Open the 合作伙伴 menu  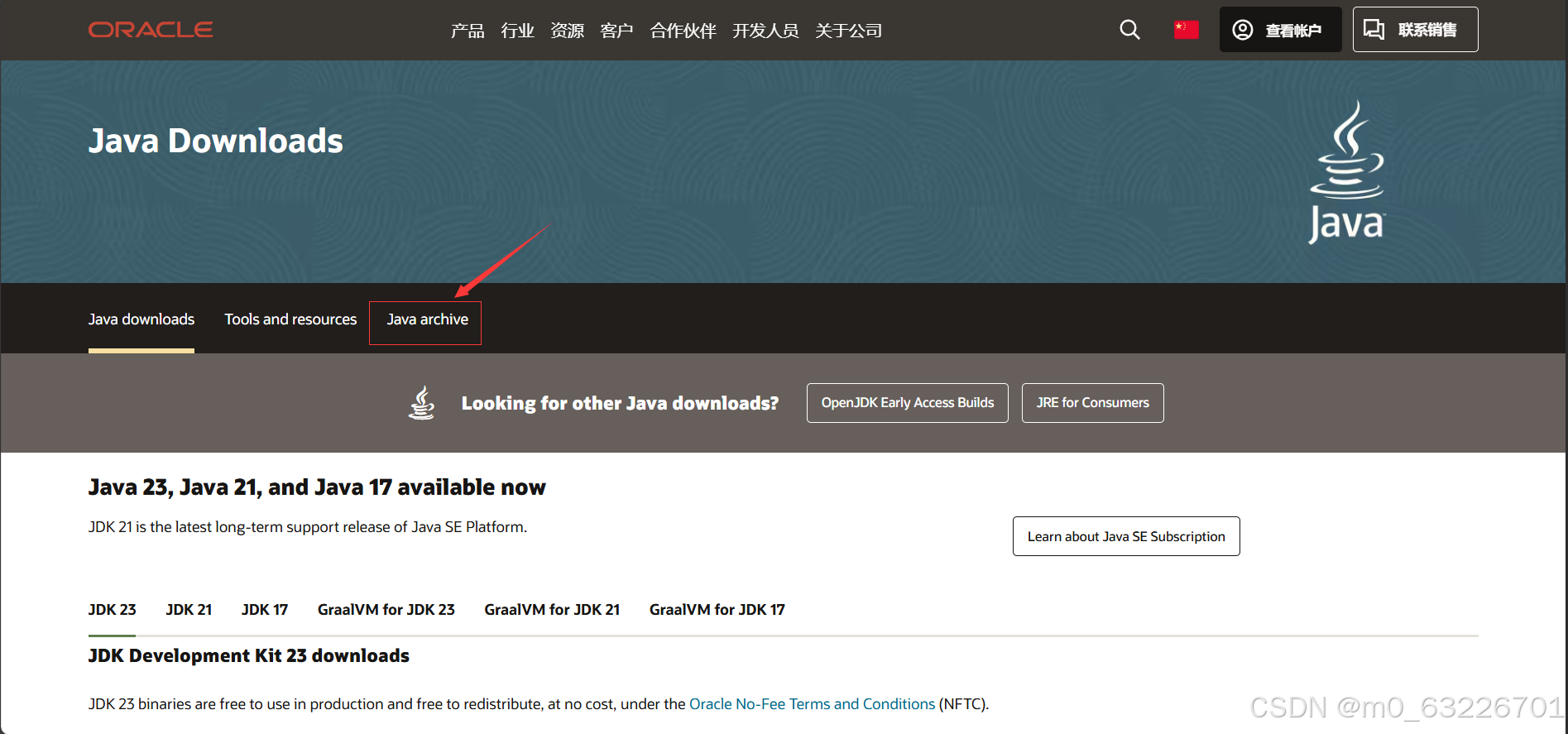tap(683, 31)
